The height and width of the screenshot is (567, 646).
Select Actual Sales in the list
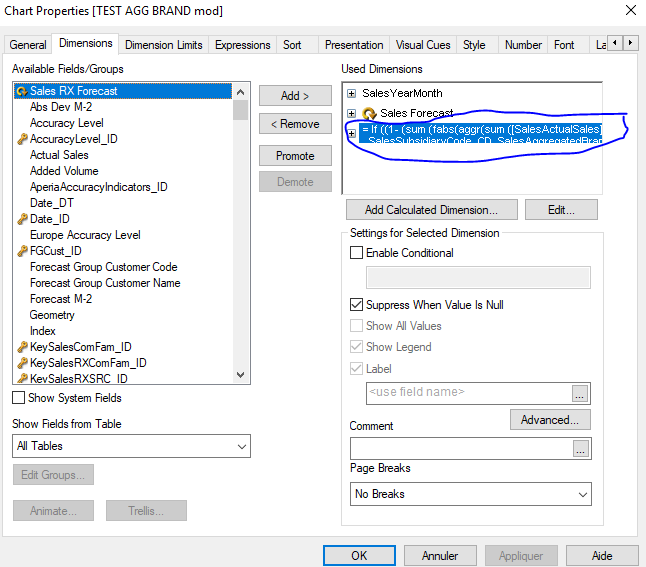pyautogui.click(x=59, y=155)
